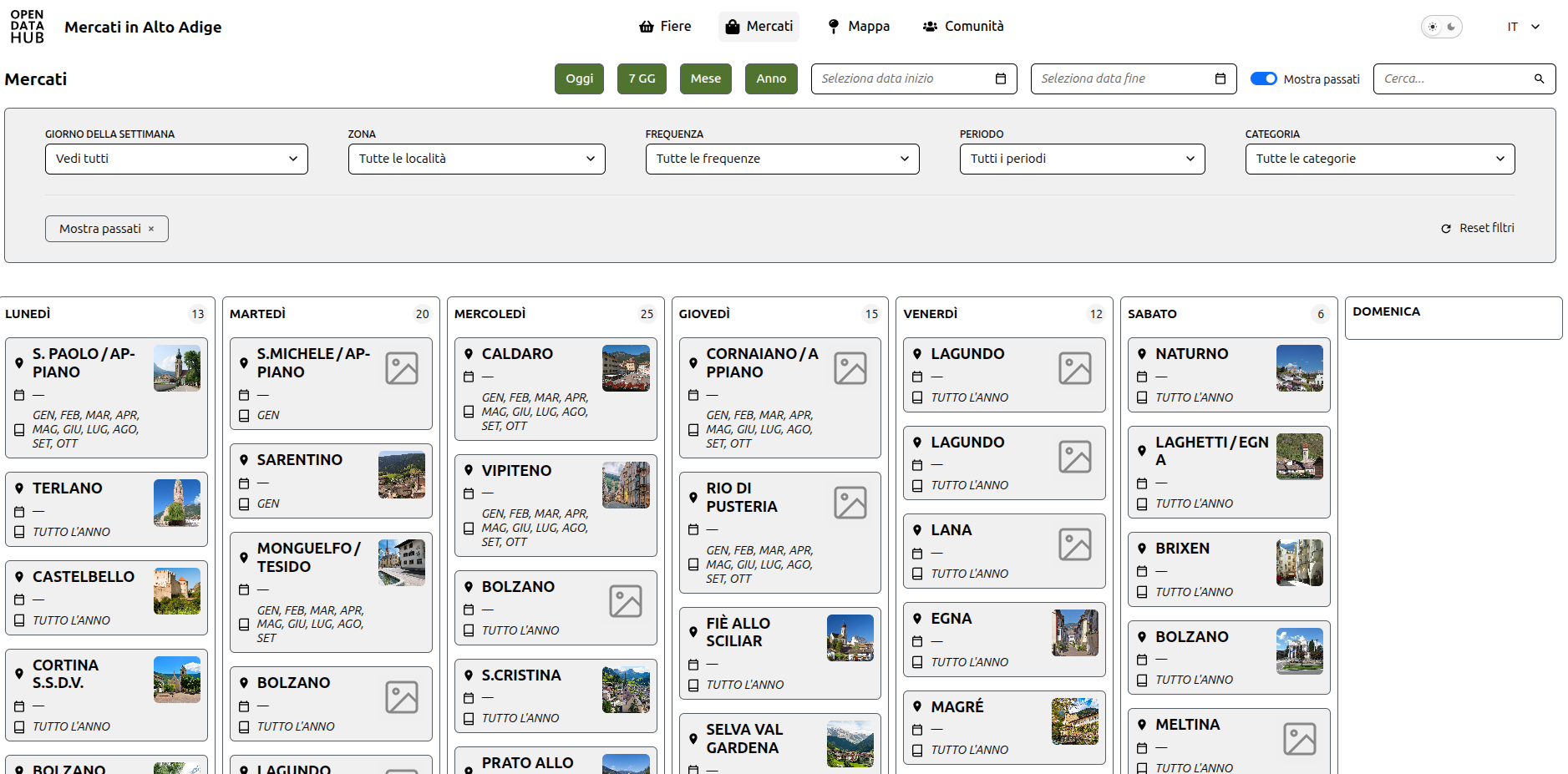Image resolution: width=1568 pixels, height=774 pixels.
Task: Click location pin icon of Terlano card
Action: tap(19, 488)
